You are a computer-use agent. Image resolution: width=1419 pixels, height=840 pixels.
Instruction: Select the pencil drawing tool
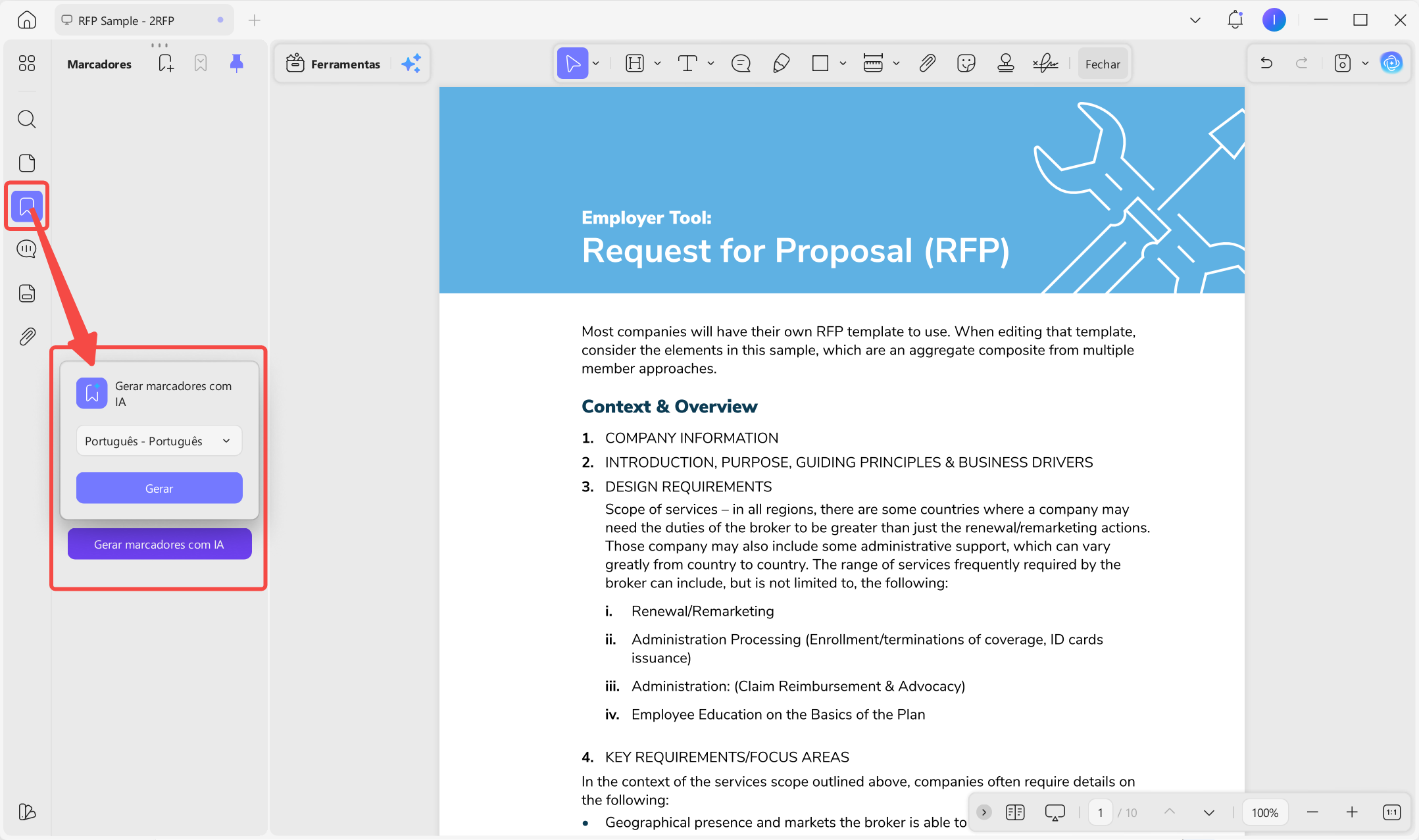click(x=781, y=64)
